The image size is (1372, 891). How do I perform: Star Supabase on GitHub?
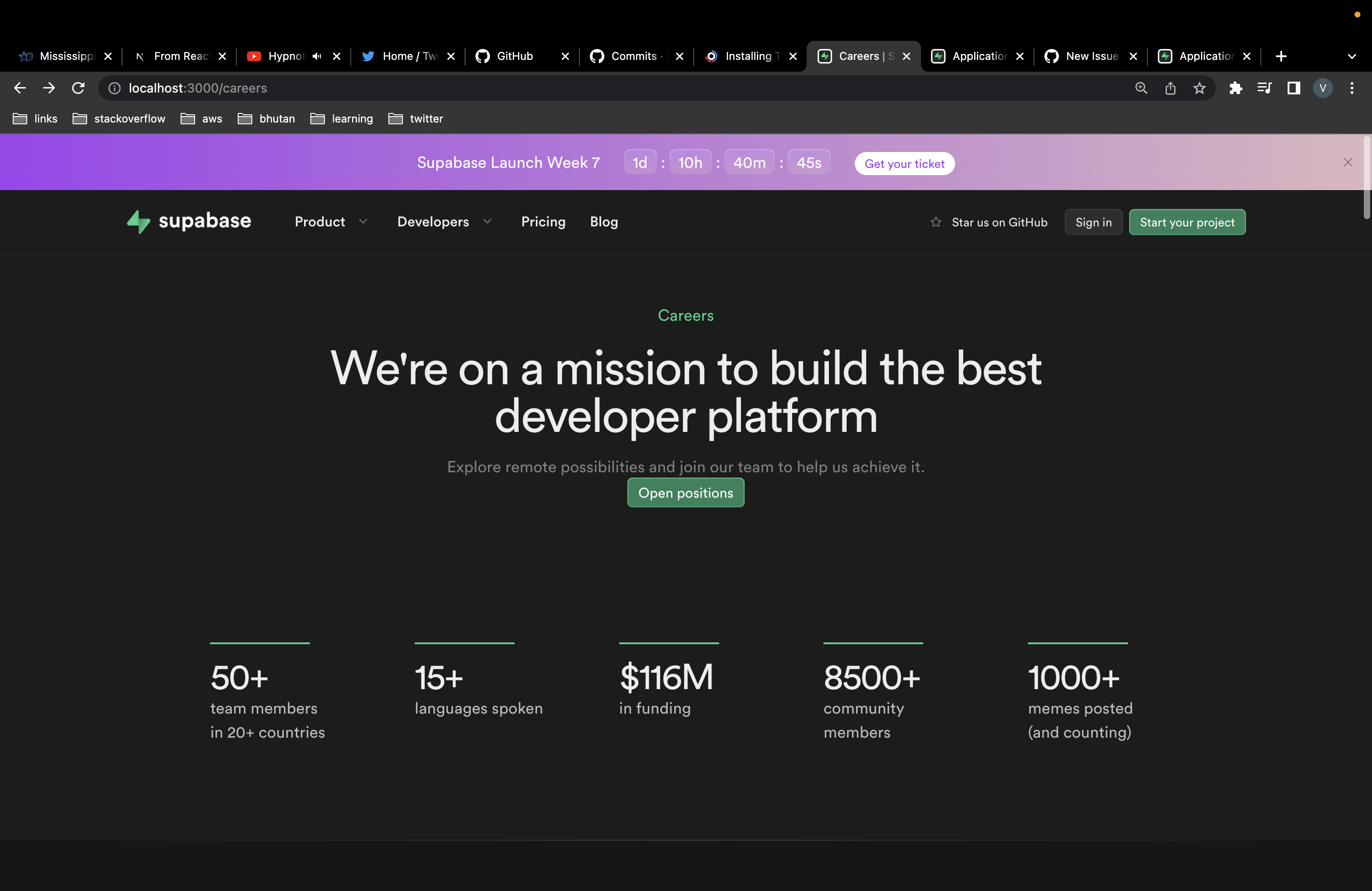click(988, 222)
